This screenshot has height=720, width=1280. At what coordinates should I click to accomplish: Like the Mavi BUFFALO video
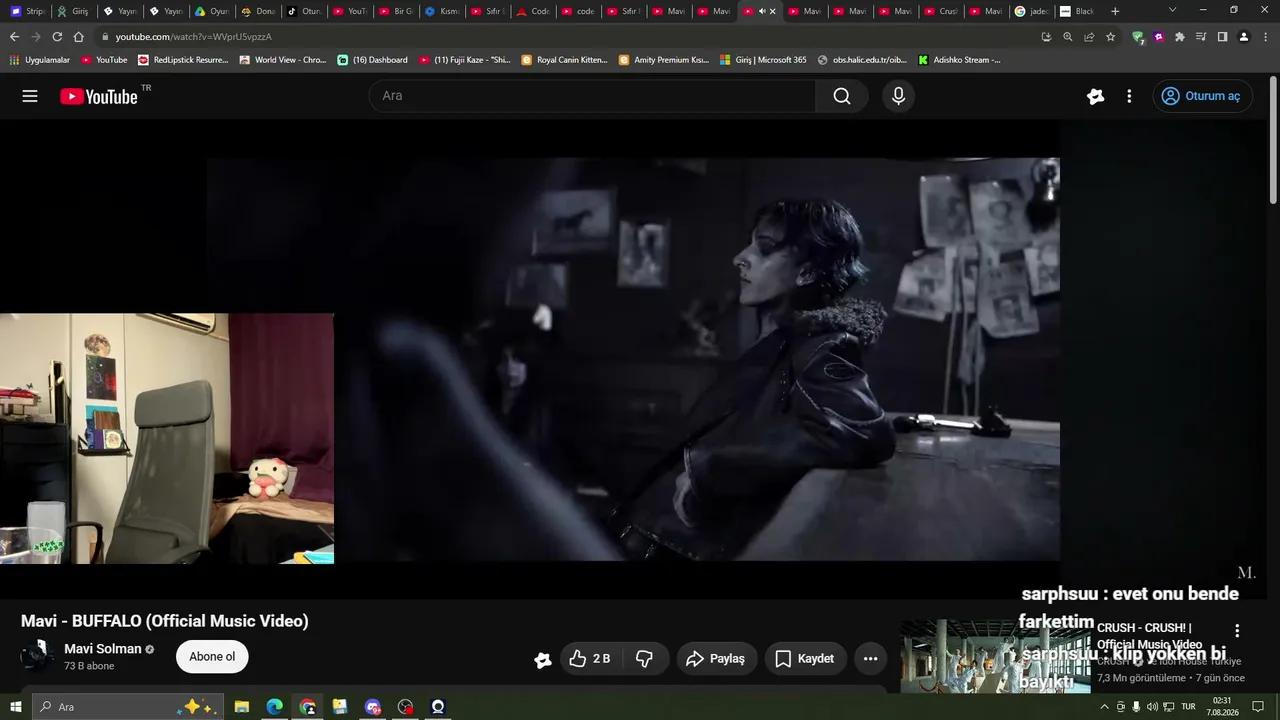589,658
